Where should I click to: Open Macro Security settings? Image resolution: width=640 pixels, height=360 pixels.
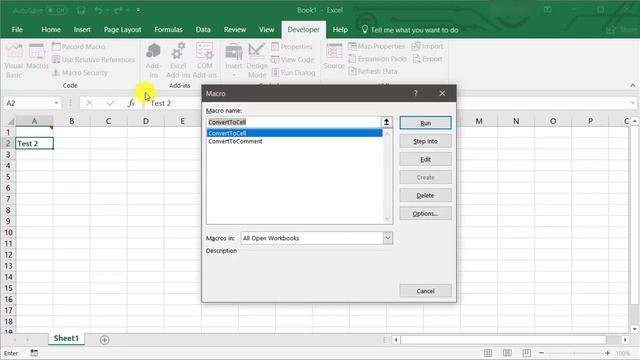[80, 73]
